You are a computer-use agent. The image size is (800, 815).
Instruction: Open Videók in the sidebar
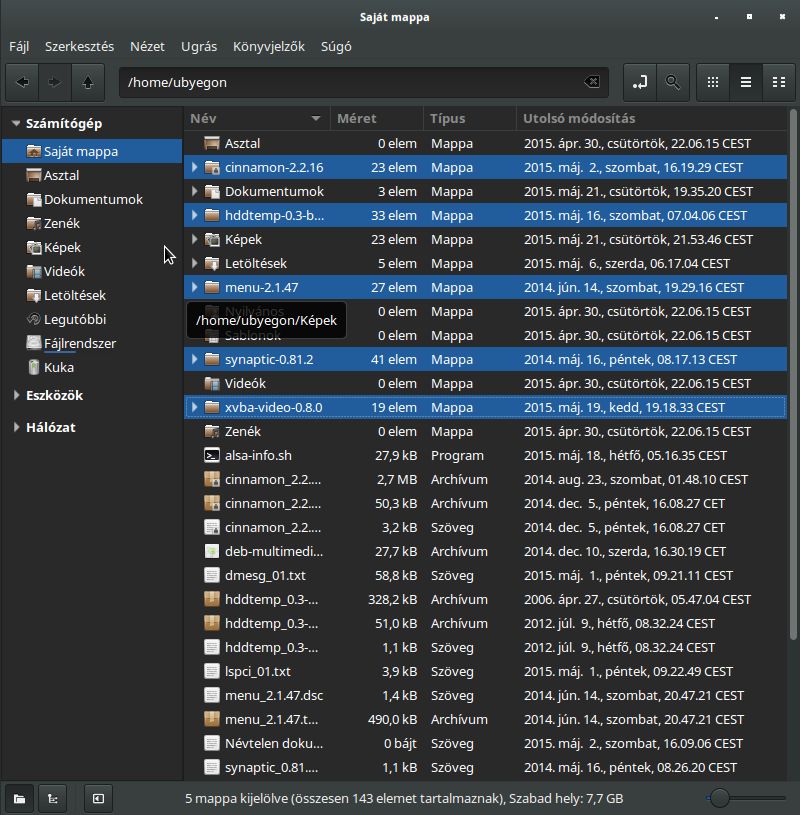click(92, 271)
